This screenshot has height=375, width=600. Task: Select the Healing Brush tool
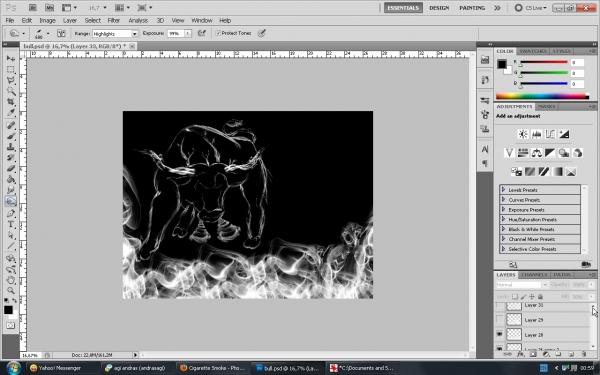[11, 126]
